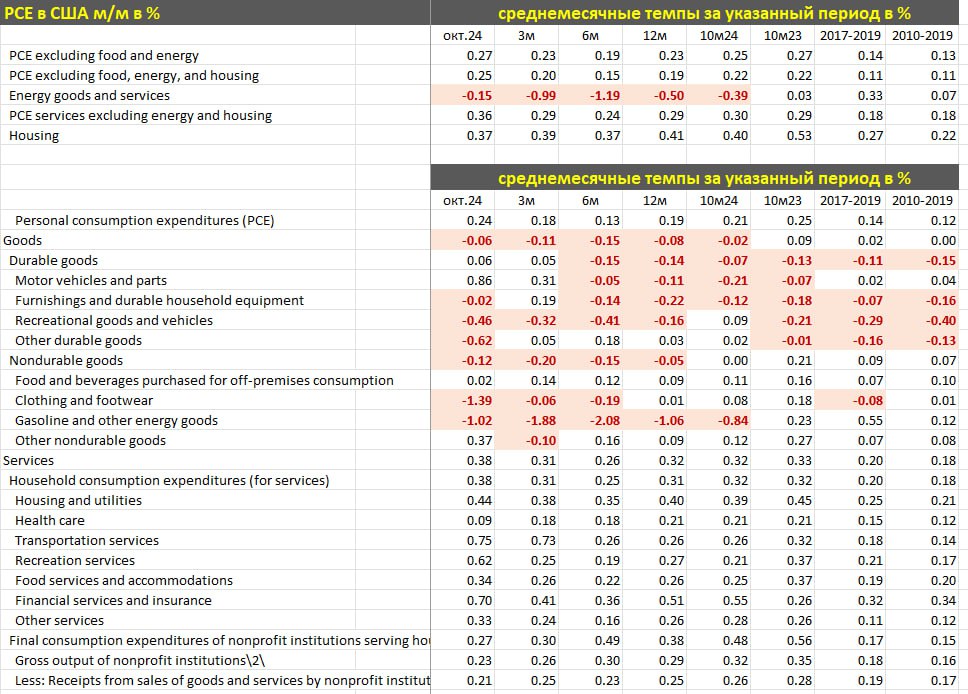968x694 pixels.
Task: Click the 'Durable goods' row label
Action: pos(54,261)
